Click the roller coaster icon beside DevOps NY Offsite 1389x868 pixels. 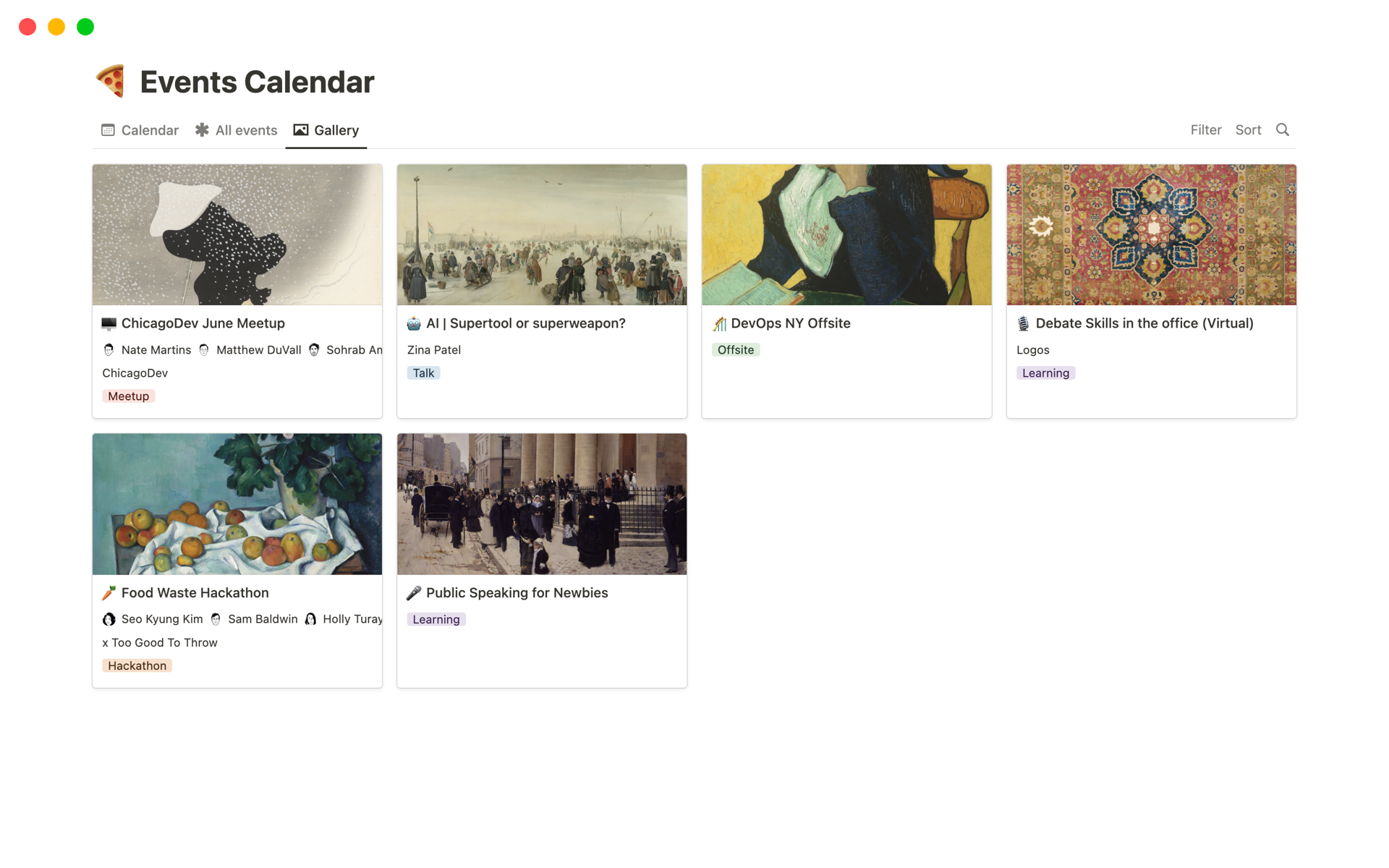(719, 323)
